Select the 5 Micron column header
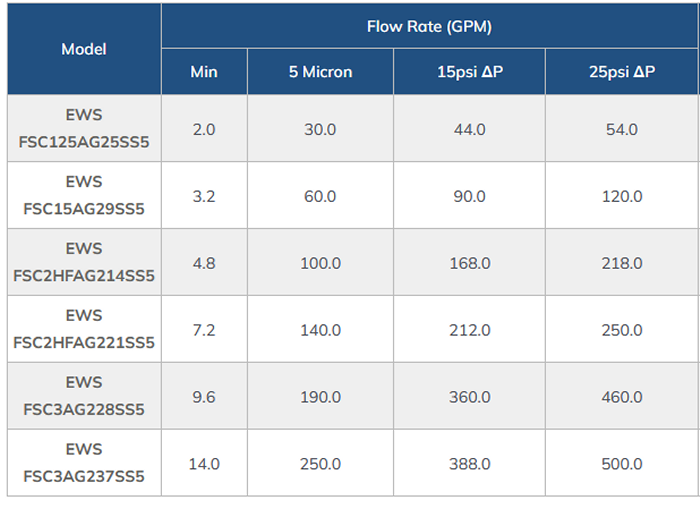This screenshot has height=509, width=700. point(320,72)
